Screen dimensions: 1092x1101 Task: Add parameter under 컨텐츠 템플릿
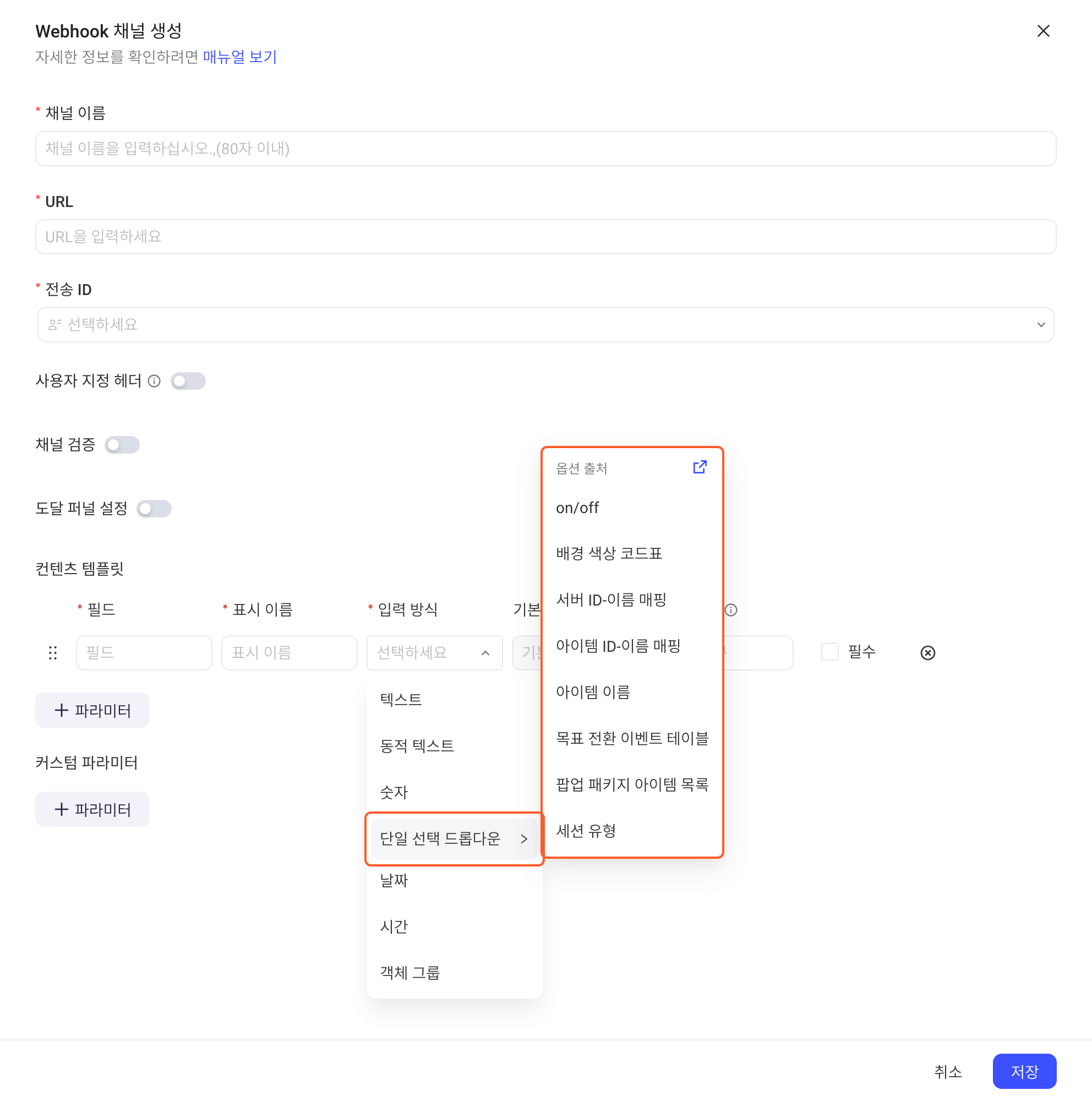coord(92,710)
